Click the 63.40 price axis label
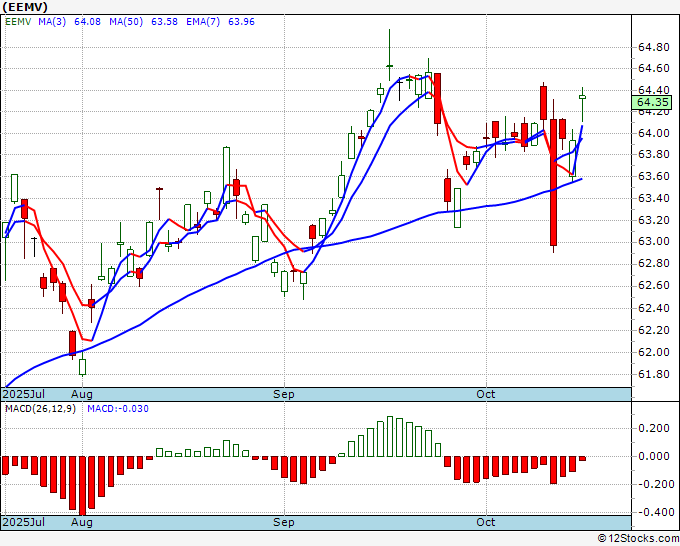 [x=654, y=199]
